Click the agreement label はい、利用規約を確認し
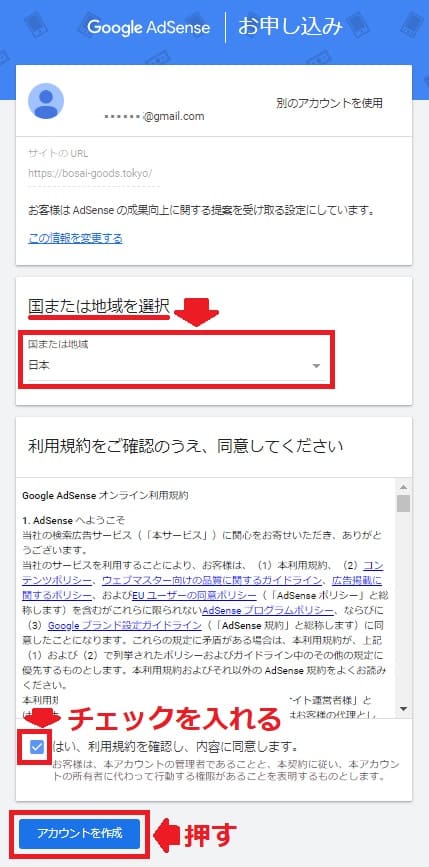This screenshot has width=429, height=867. pos(175,747)
